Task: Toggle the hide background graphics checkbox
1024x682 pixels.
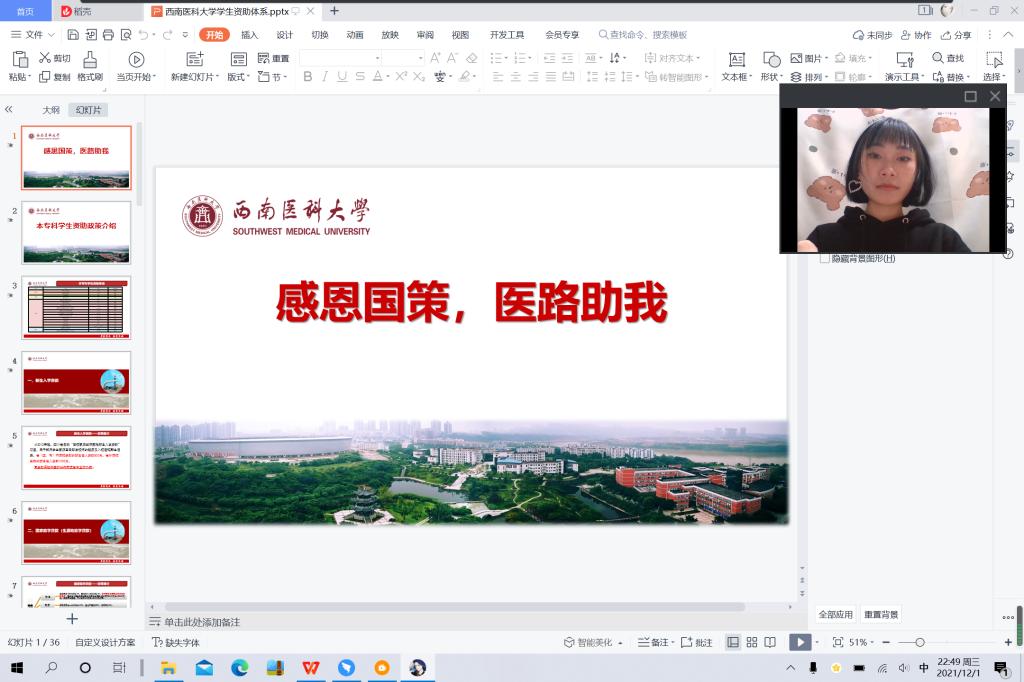Action: 824,258
